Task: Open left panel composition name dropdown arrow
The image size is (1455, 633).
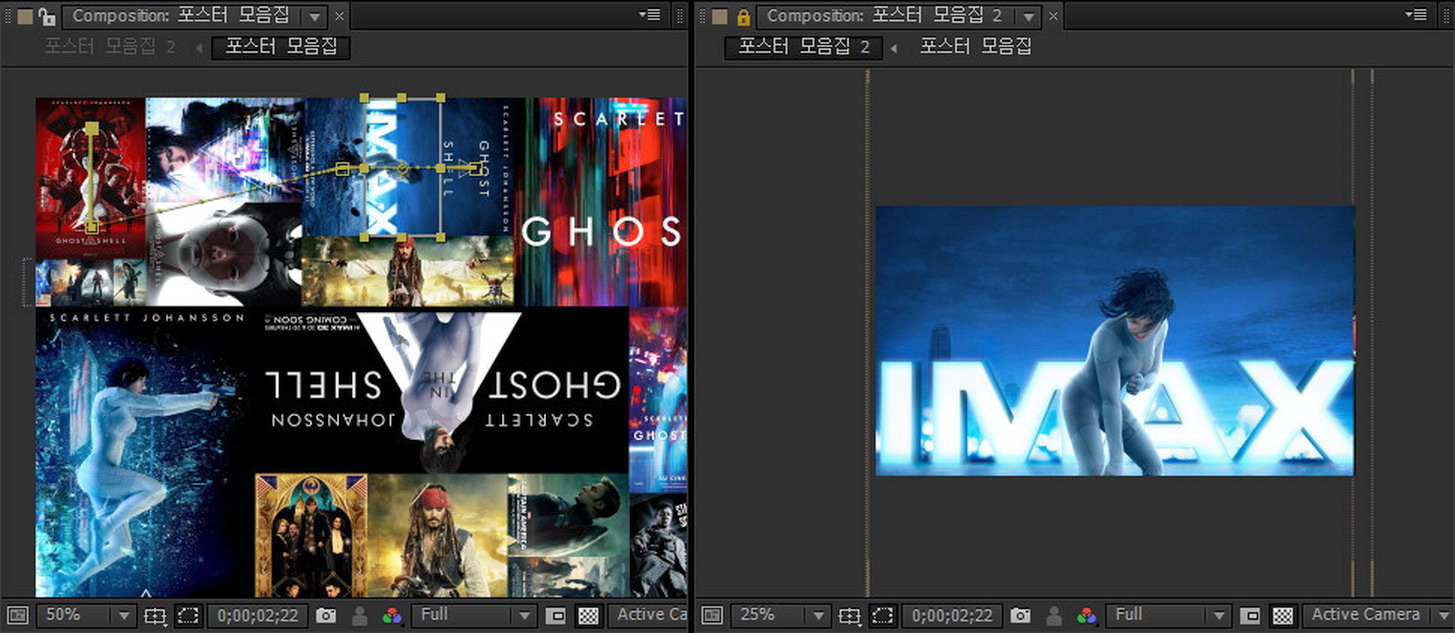Action: tap(315, 17)
